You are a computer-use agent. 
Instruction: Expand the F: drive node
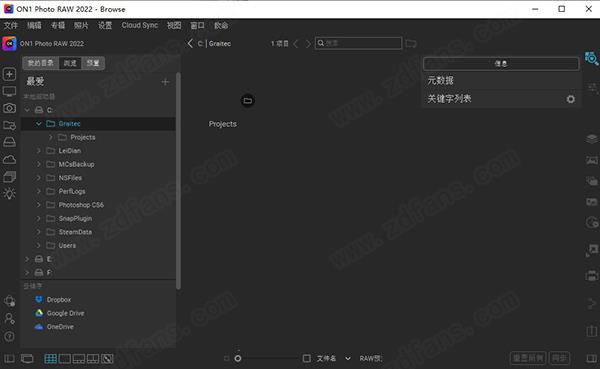coord(27,273)
